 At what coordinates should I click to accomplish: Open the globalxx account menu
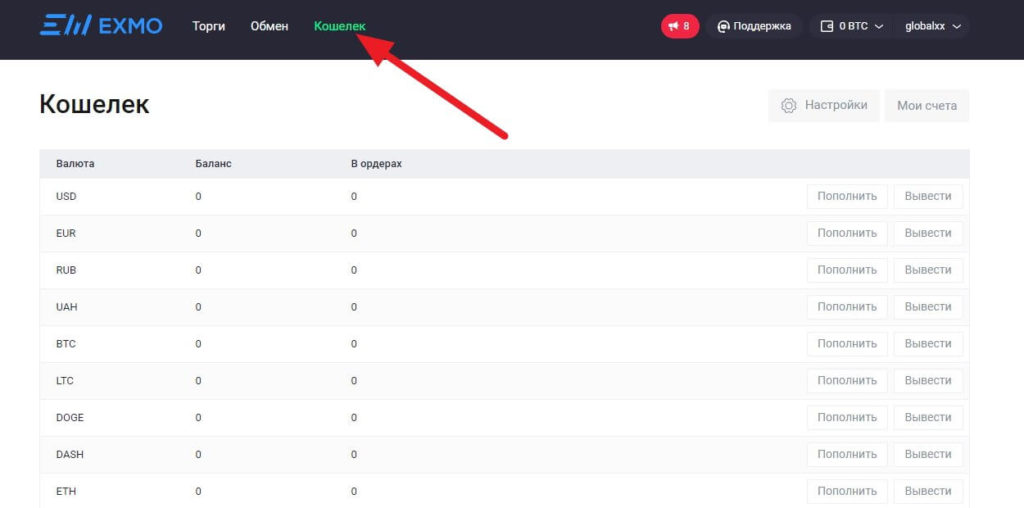pos(932,26)
